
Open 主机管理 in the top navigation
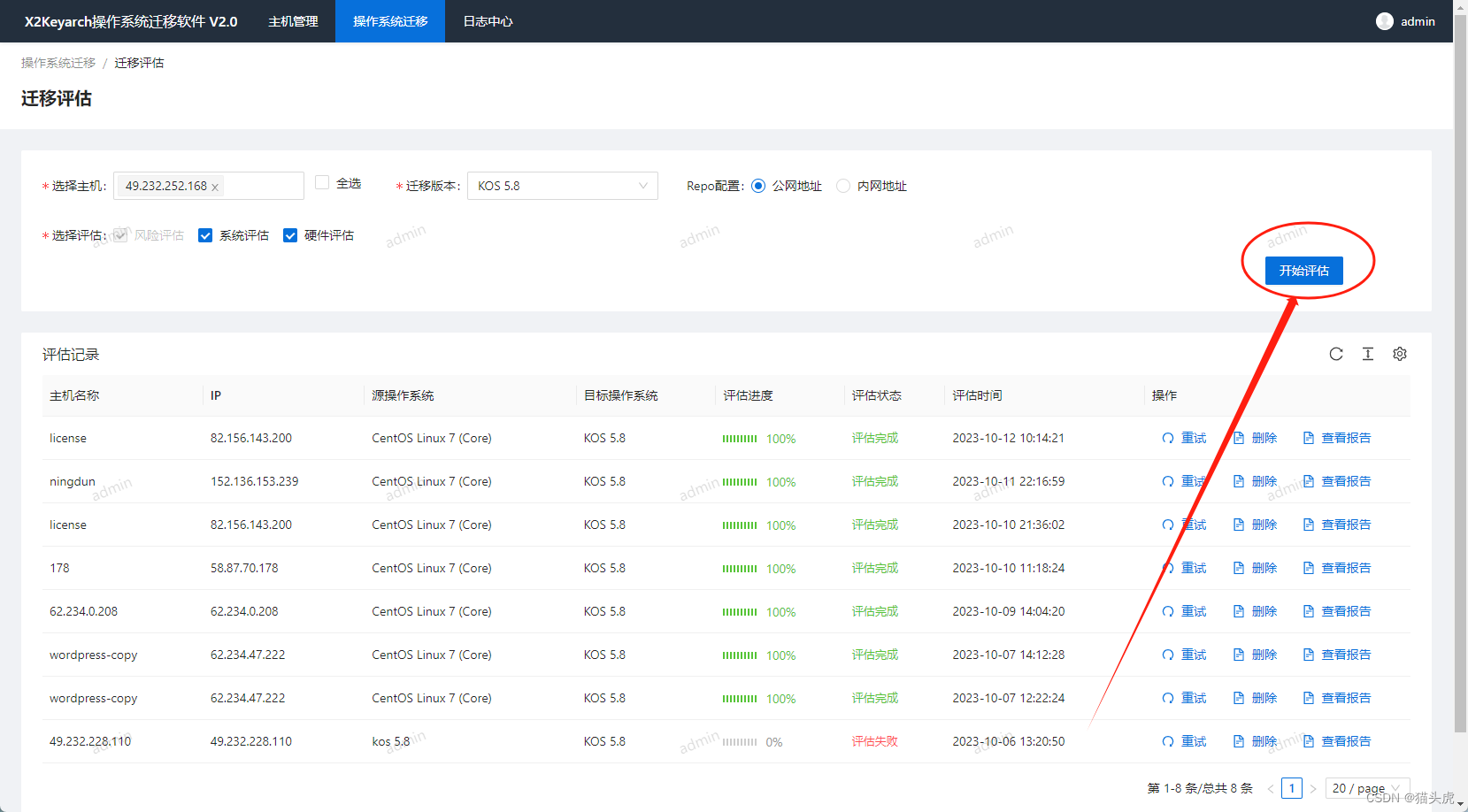[293, 21]
